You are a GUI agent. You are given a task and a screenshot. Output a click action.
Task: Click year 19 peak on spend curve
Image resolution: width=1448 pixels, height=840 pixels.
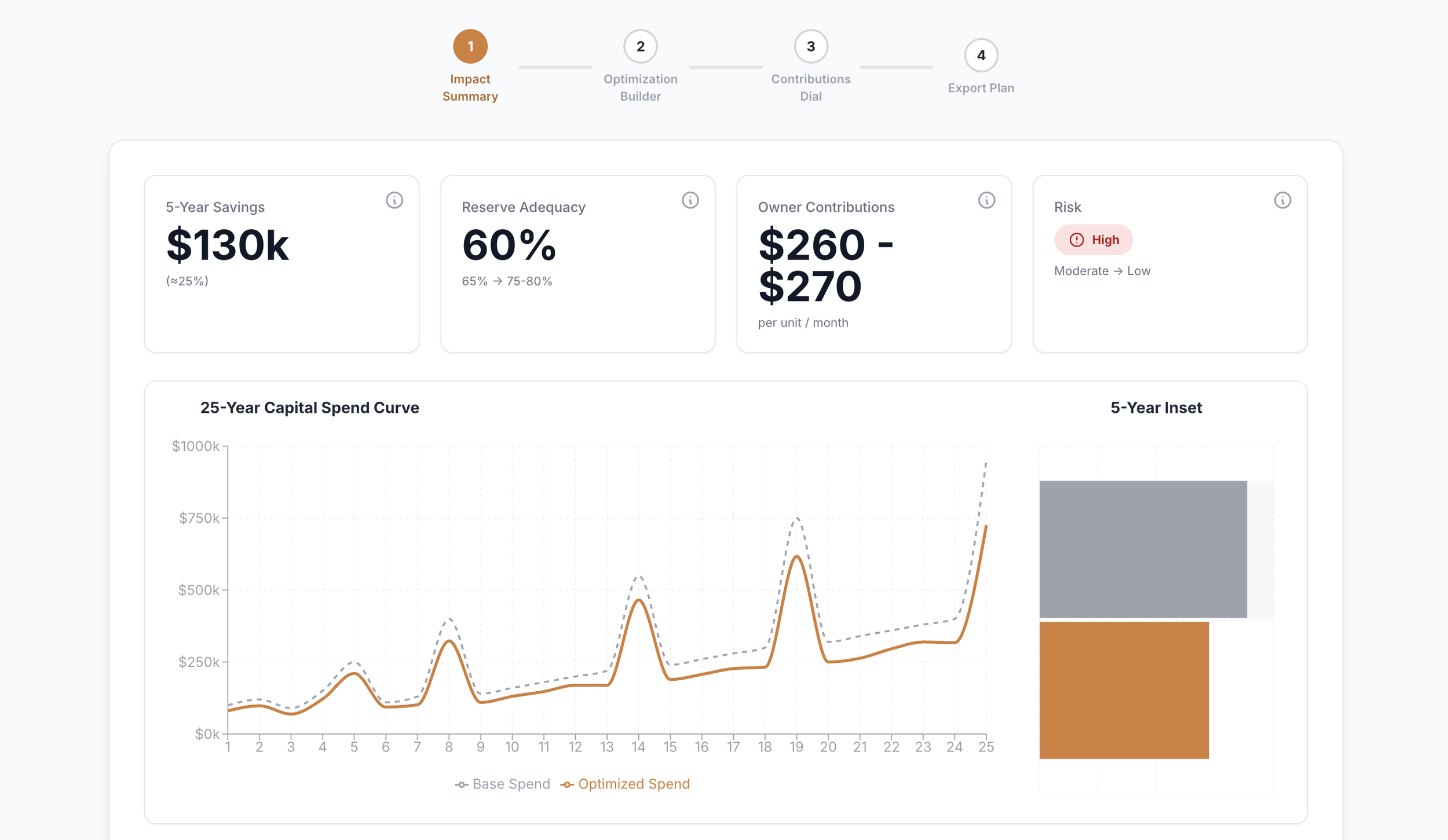(x=797, y=556)
